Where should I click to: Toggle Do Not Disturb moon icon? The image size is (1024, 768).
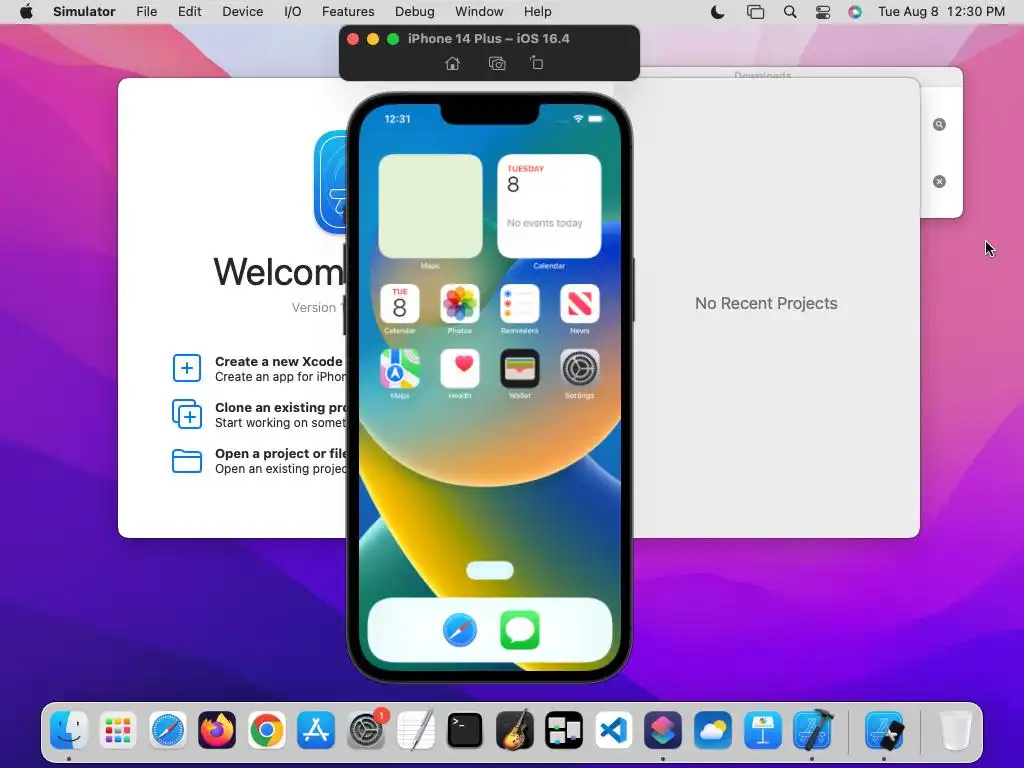click(x=717, y=12)
